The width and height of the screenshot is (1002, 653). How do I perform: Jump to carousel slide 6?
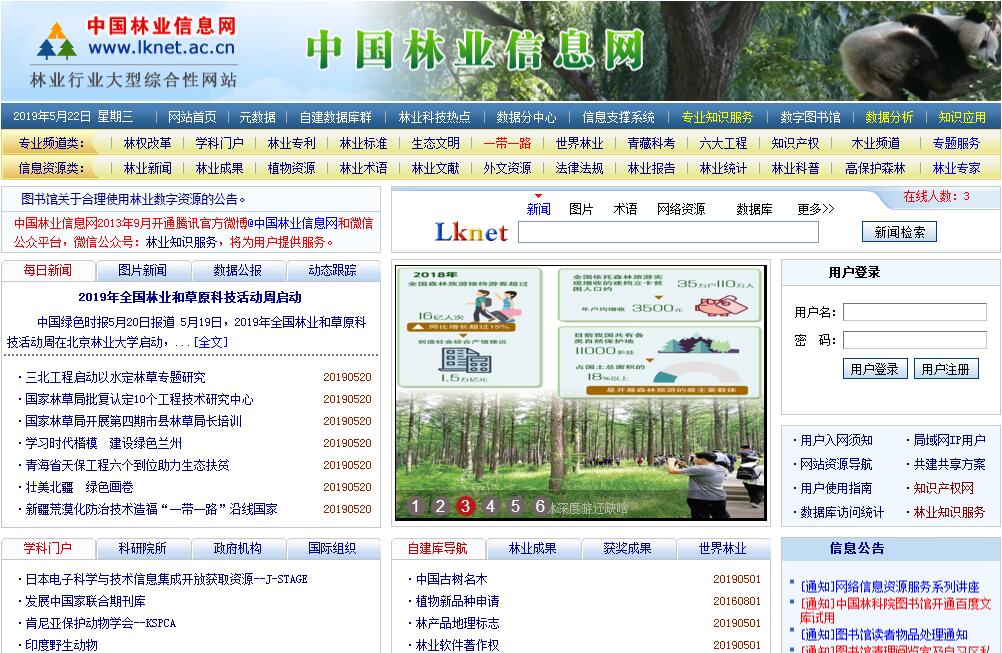coord(540,506)
